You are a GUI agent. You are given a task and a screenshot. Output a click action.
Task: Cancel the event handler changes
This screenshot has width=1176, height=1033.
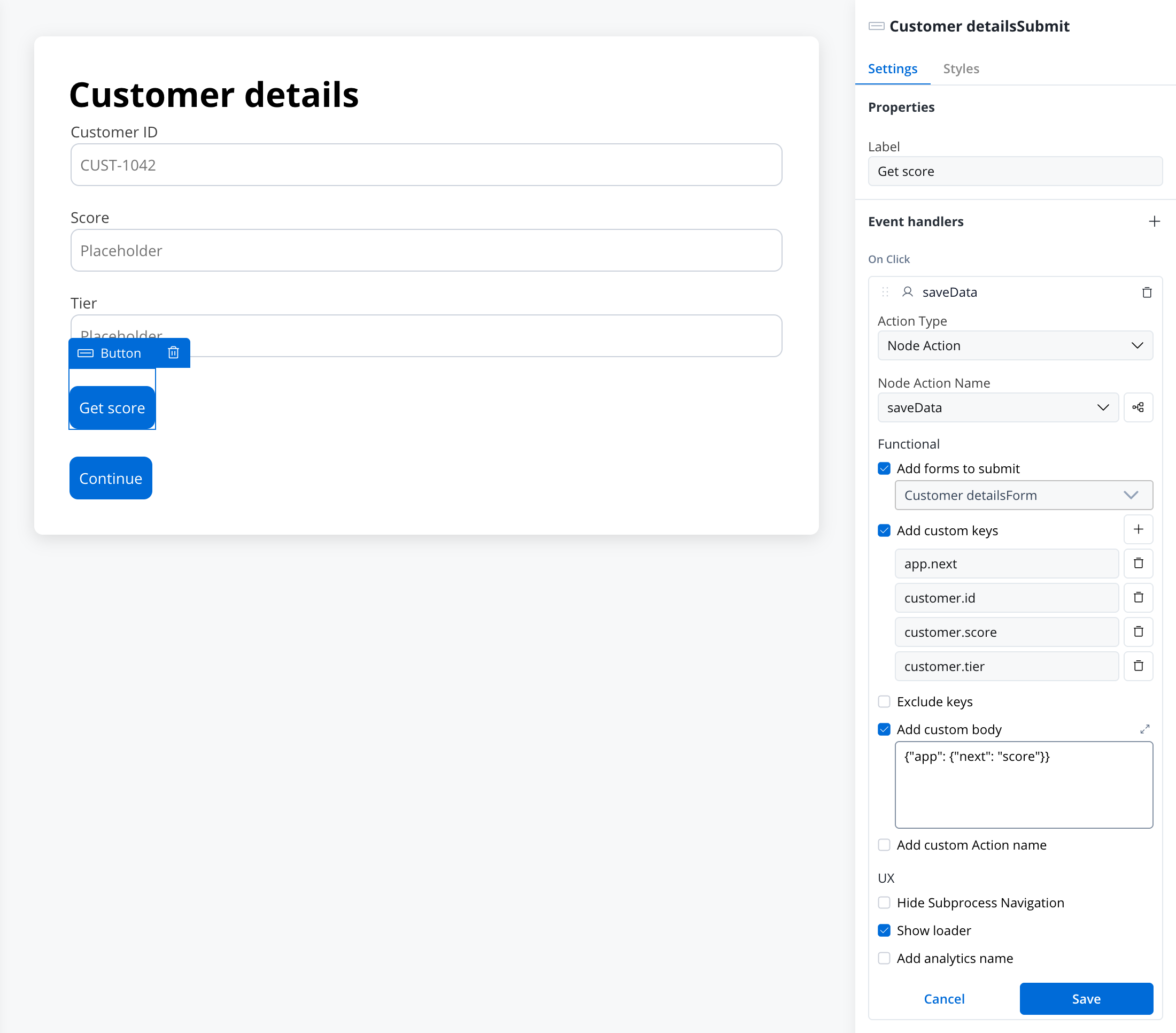coord(944,998)
